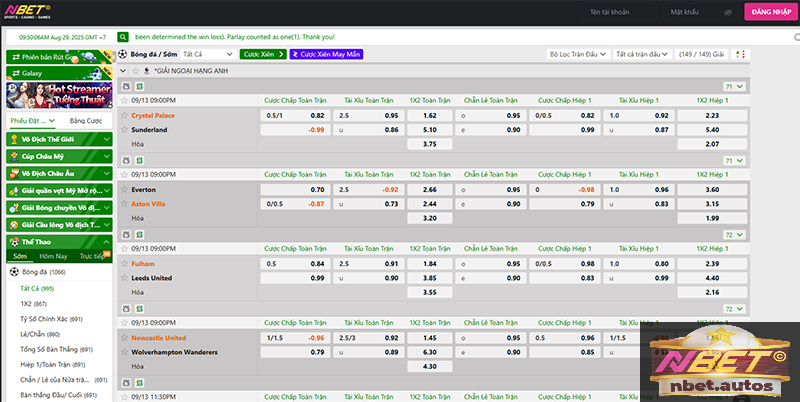Favorite the Crystal Palace team star

pyautogui.click(x=124, y=115)
